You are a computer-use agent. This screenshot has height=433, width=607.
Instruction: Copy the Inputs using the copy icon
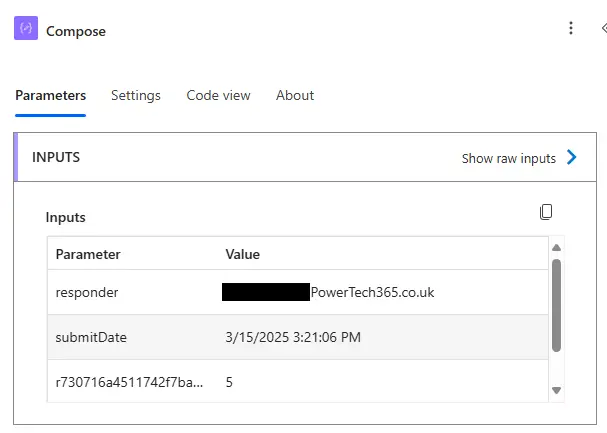pos(546,212)
